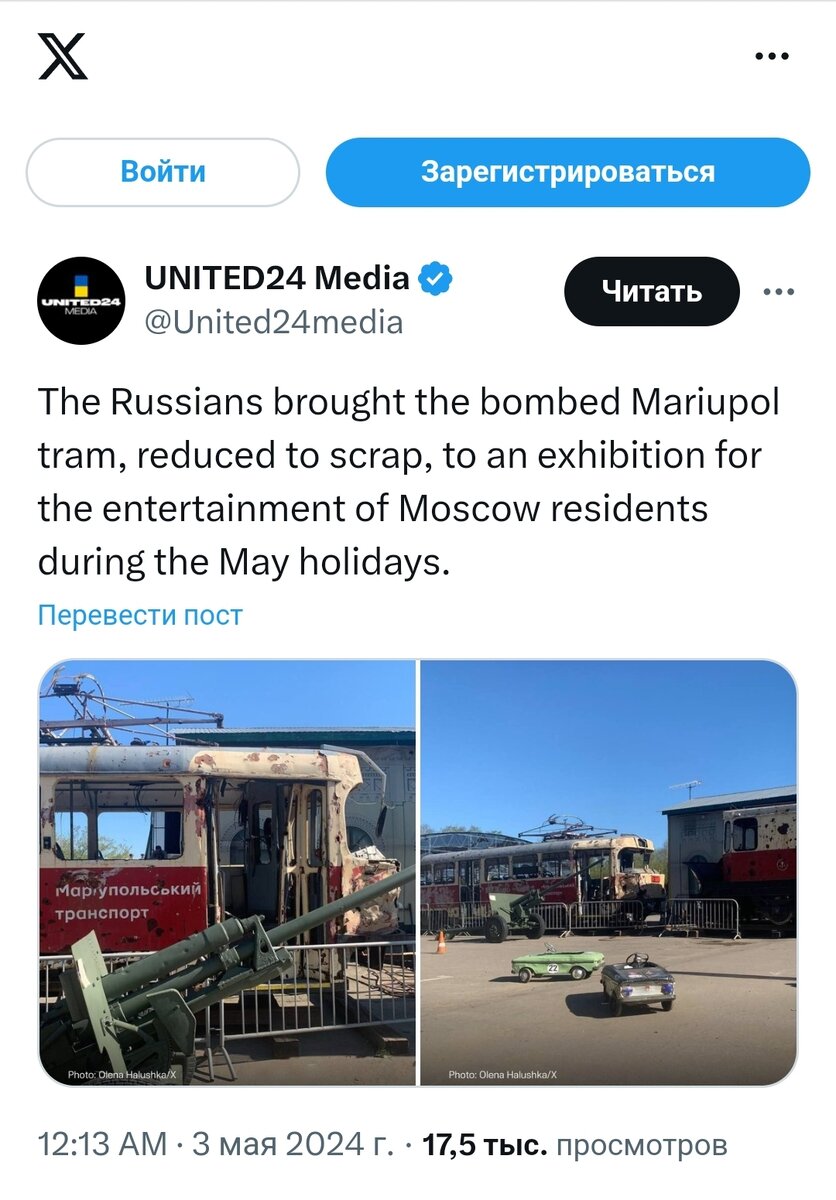836x1200 pixels.
Task: Open the post's three-dot options menu
Action: coord(778,292)
